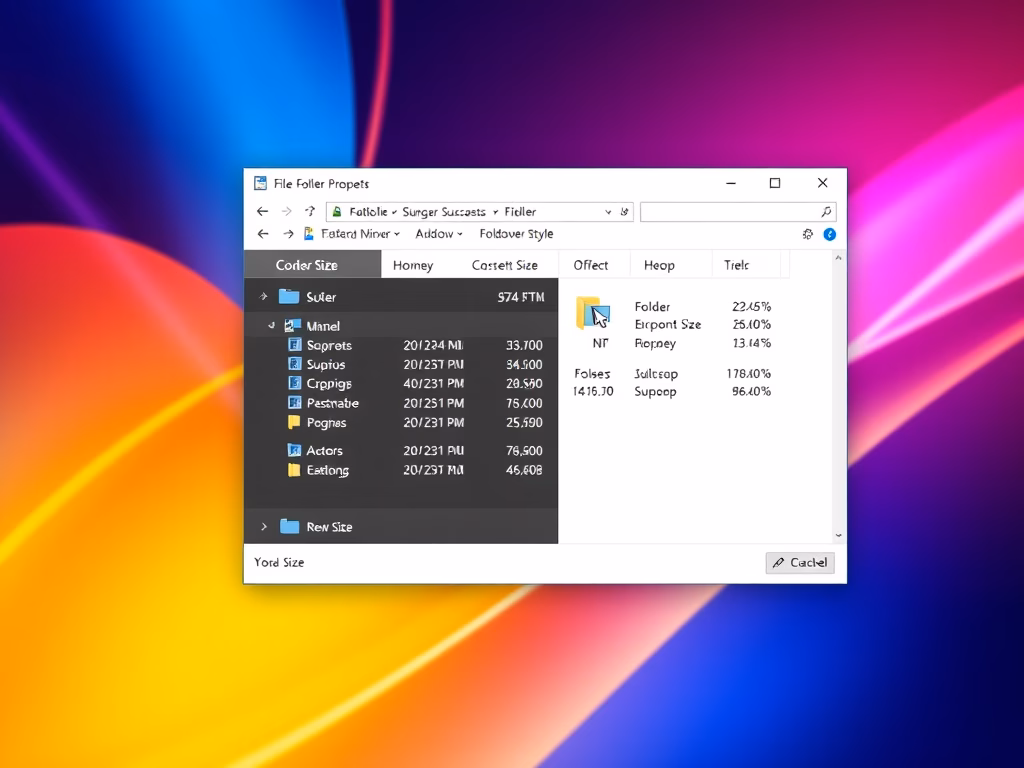Click the Supoop label in details
Image resolution: width=1024 pixels, height=768 pixels.
click(x=655, y=392)
